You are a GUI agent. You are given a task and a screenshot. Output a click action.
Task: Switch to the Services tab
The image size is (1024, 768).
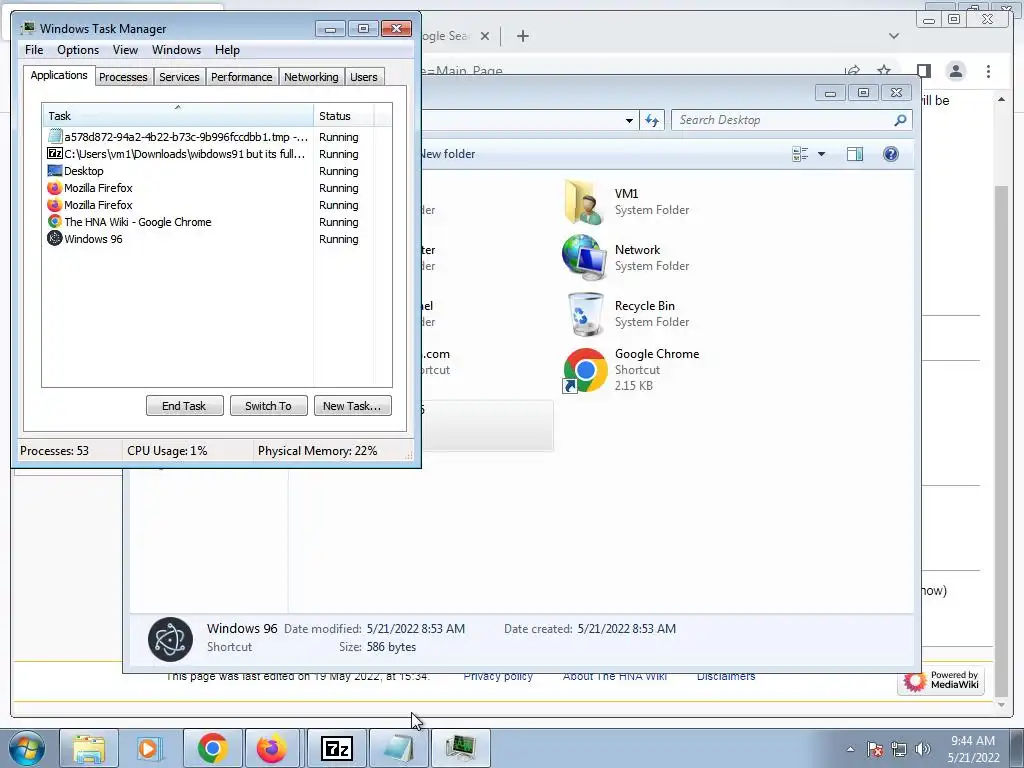coord(180,77)
